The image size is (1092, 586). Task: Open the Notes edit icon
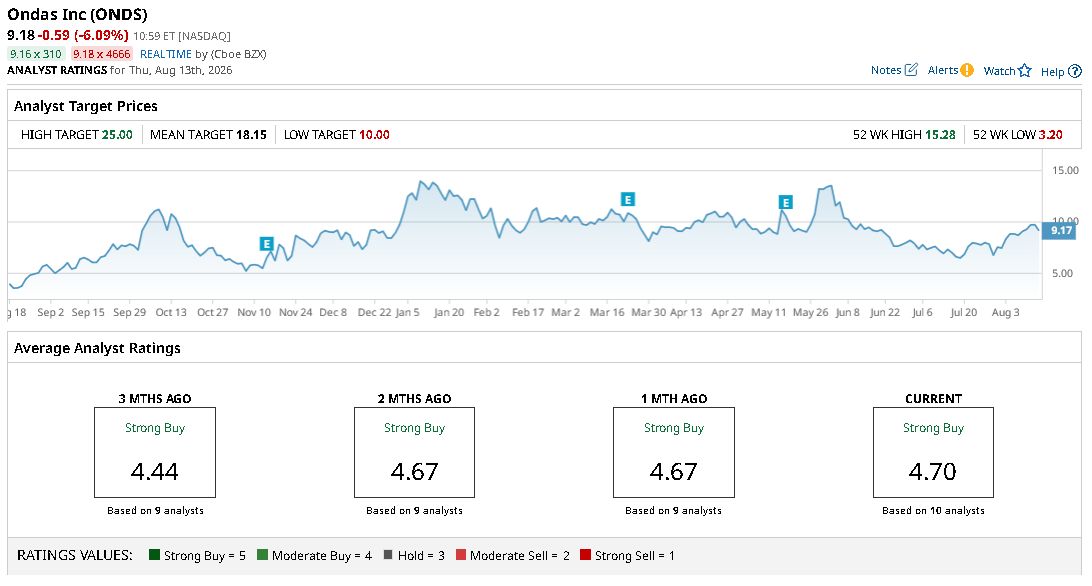[x=911, y=70]
